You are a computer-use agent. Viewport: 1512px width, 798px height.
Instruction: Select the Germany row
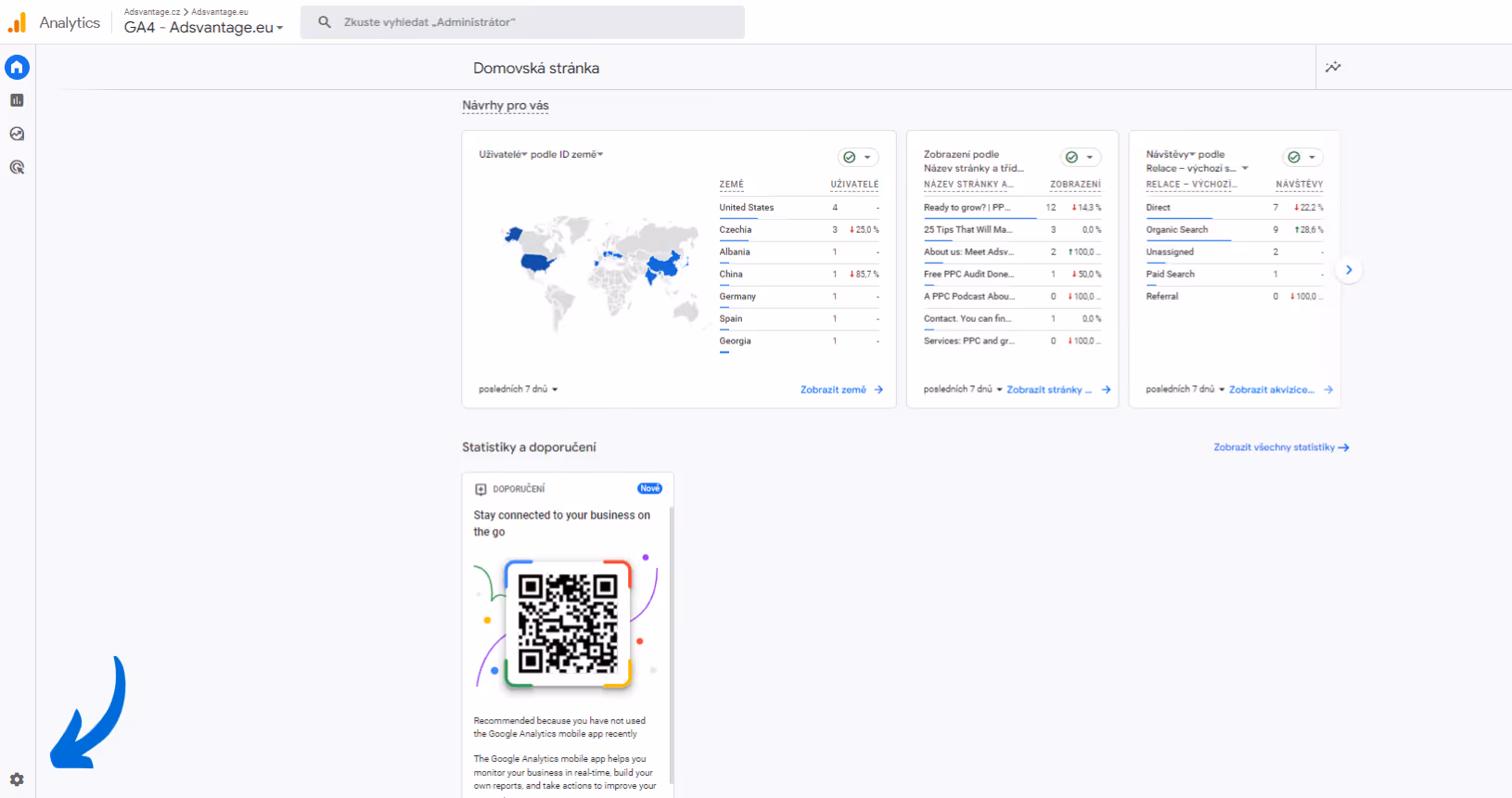pyautogui.click(x=799, y=297)
